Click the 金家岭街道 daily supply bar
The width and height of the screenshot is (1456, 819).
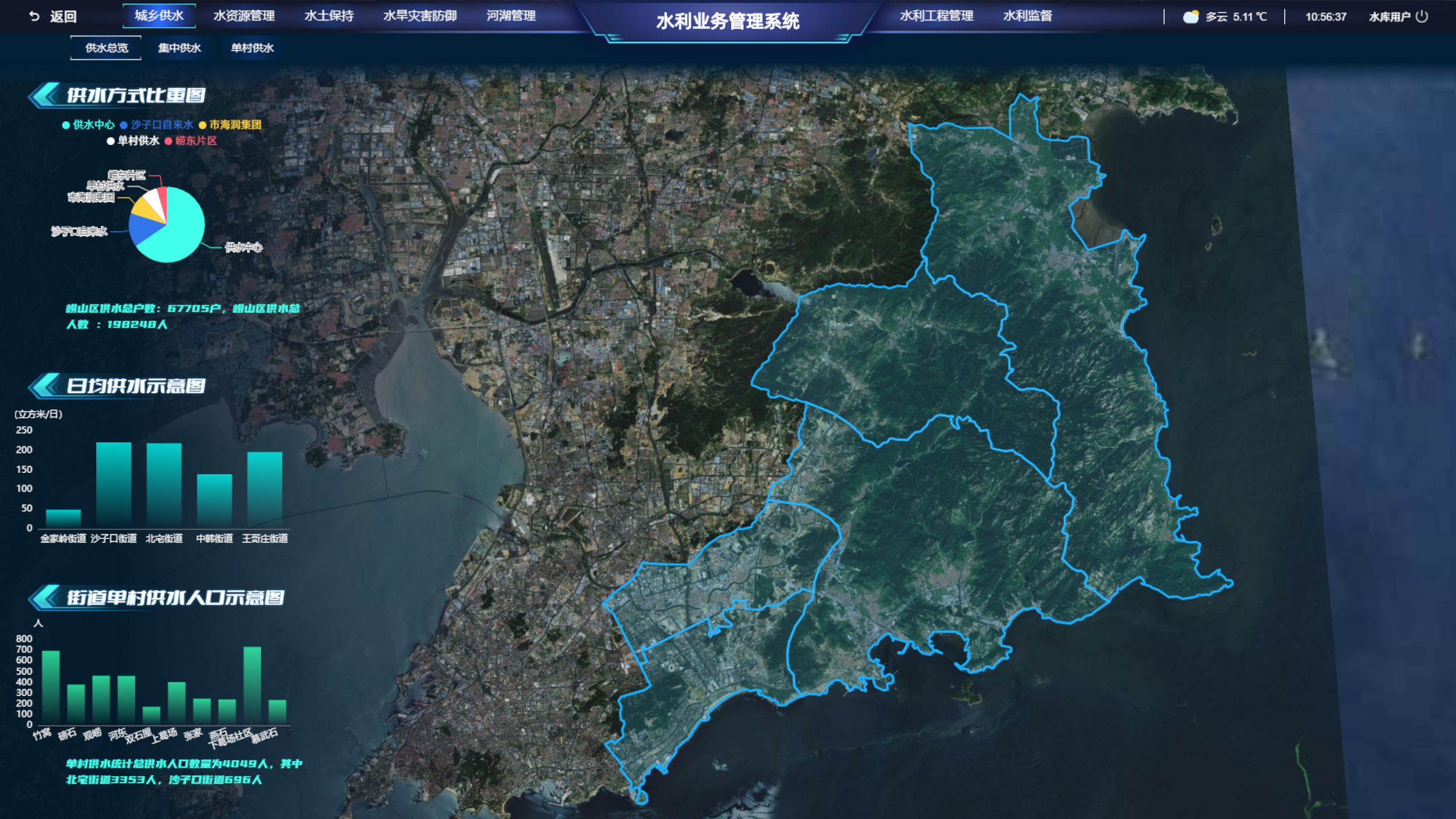[63, 518]
